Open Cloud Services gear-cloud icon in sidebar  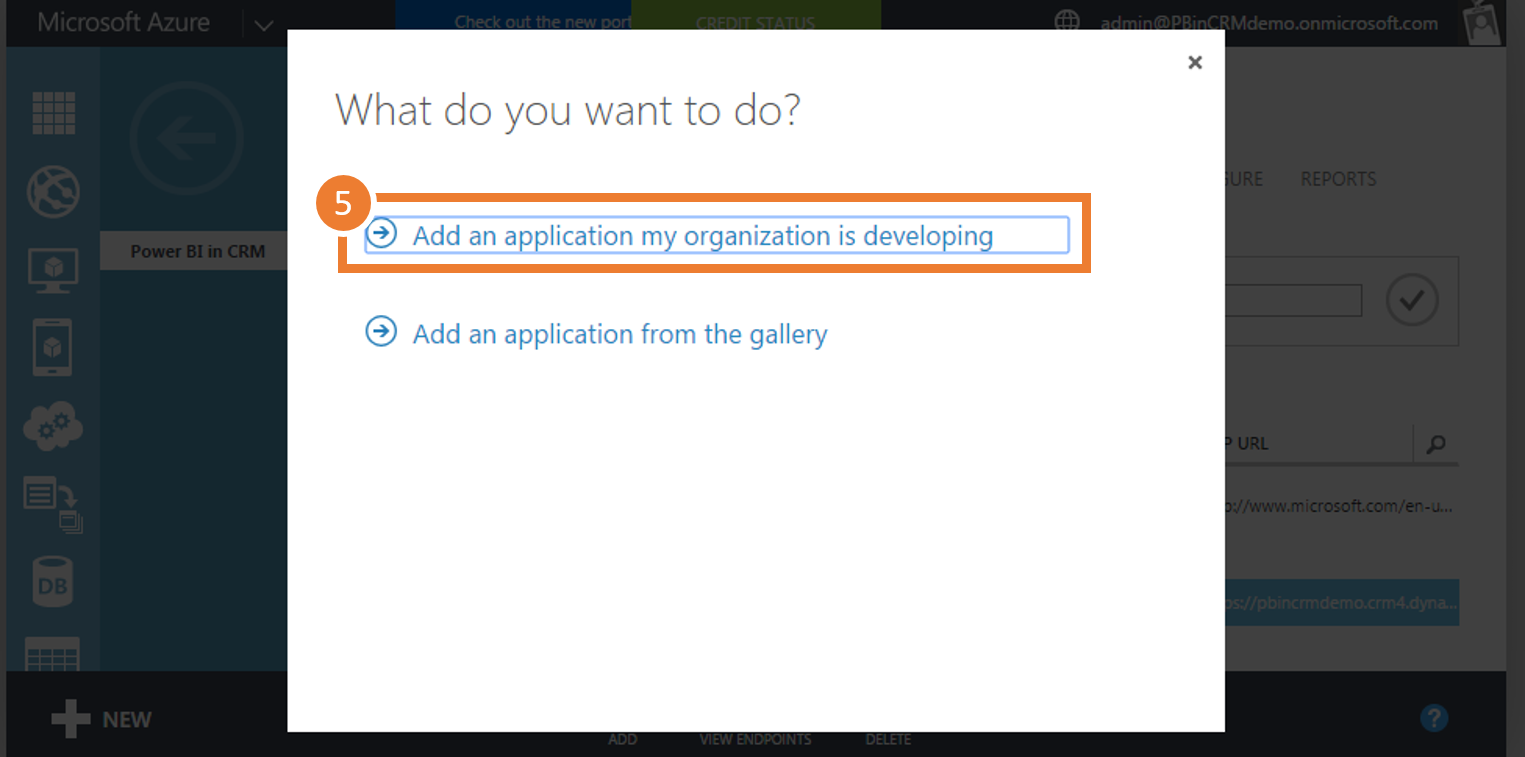[53, 426]
